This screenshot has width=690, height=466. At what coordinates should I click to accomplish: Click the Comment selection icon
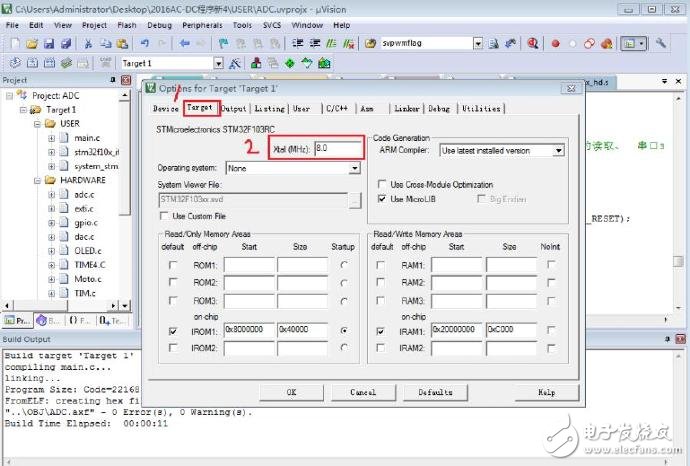pos(331,43)
